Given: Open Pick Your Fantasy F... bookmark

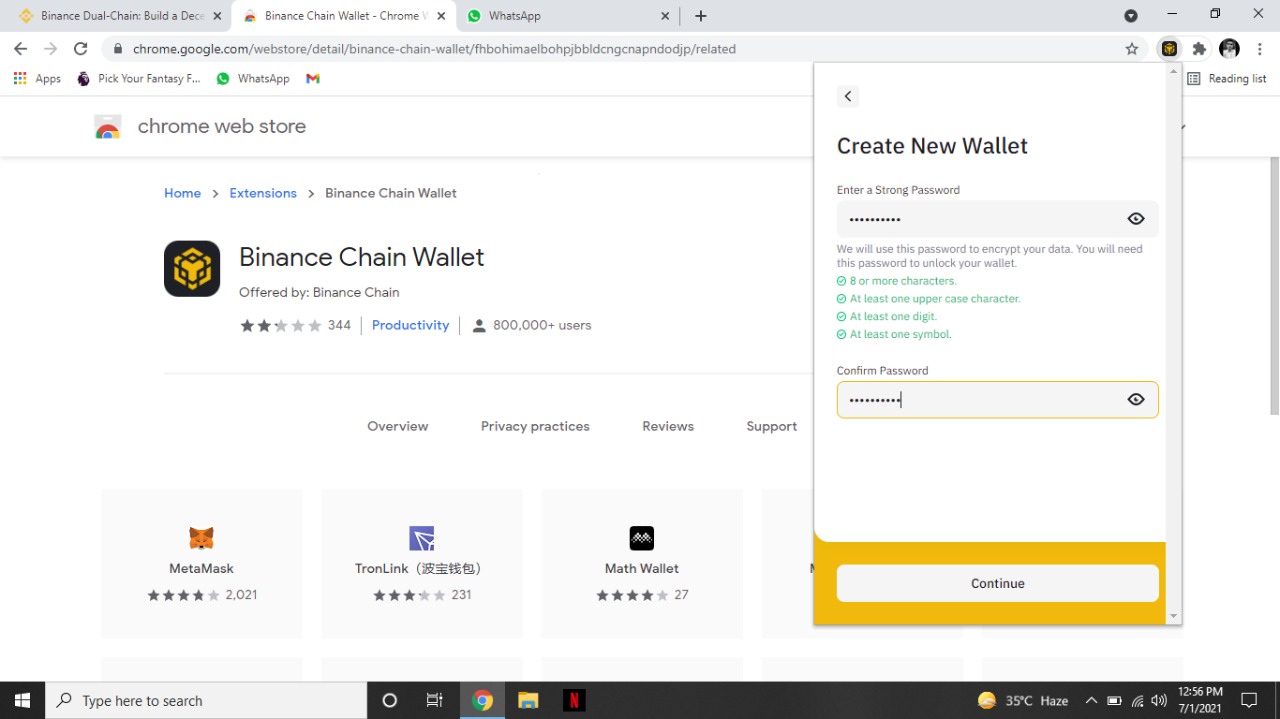Looking at the screenshot, I should pos(139,78).
